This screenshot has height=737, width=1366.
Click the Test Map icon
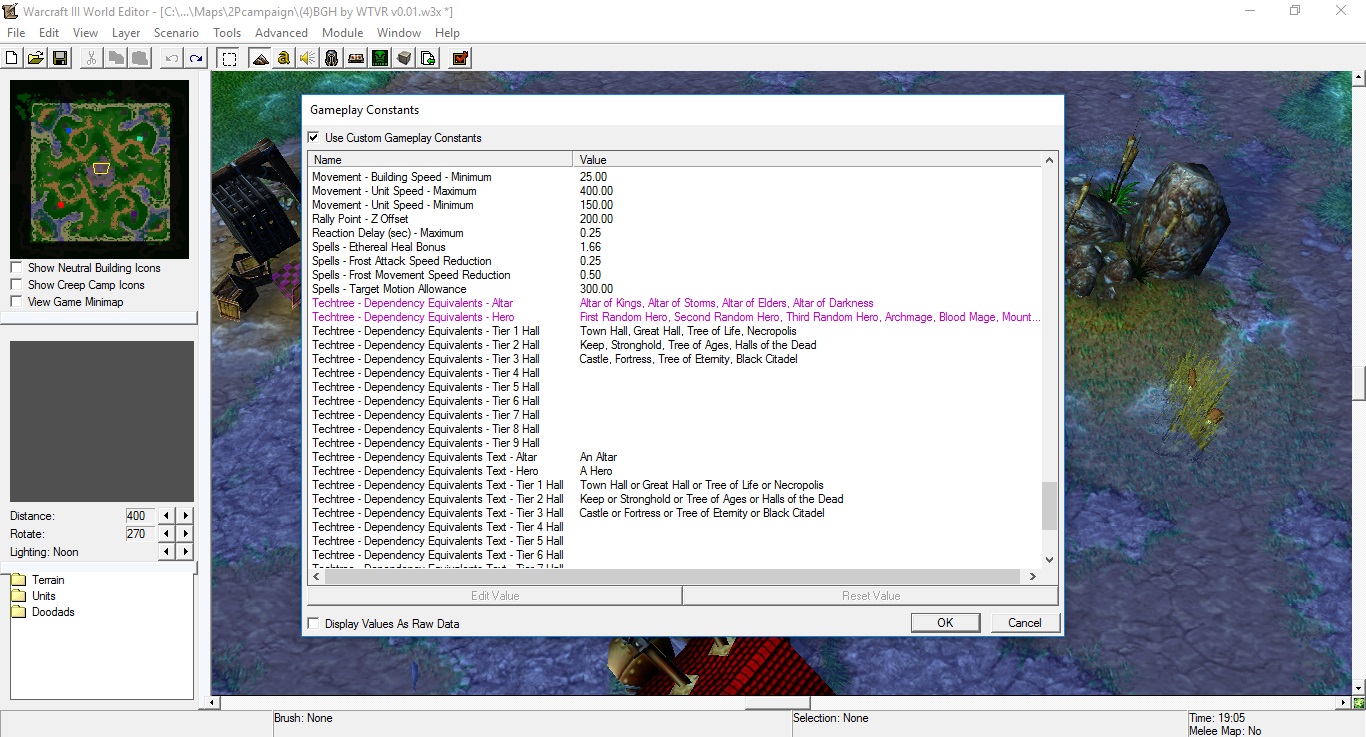coord(460,58)
